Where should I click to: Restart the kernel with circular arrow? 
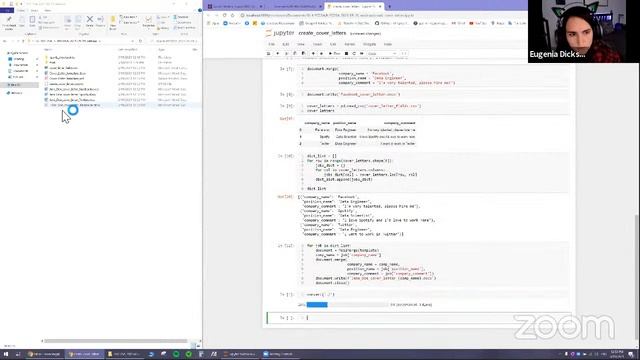(x=354, y=53)
